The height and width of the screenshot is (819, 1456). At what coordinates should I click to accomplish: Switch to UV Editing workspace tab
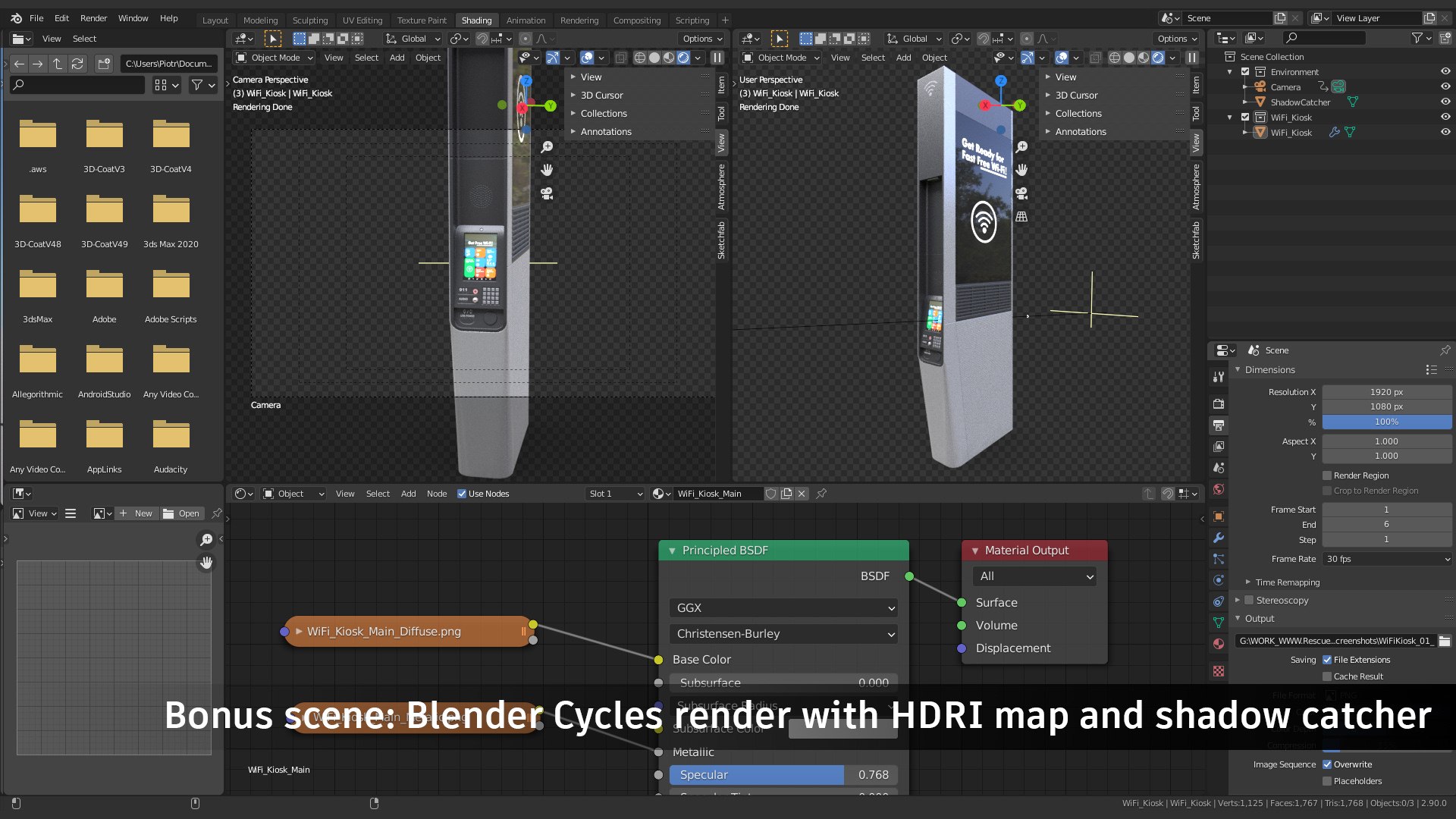362,20
